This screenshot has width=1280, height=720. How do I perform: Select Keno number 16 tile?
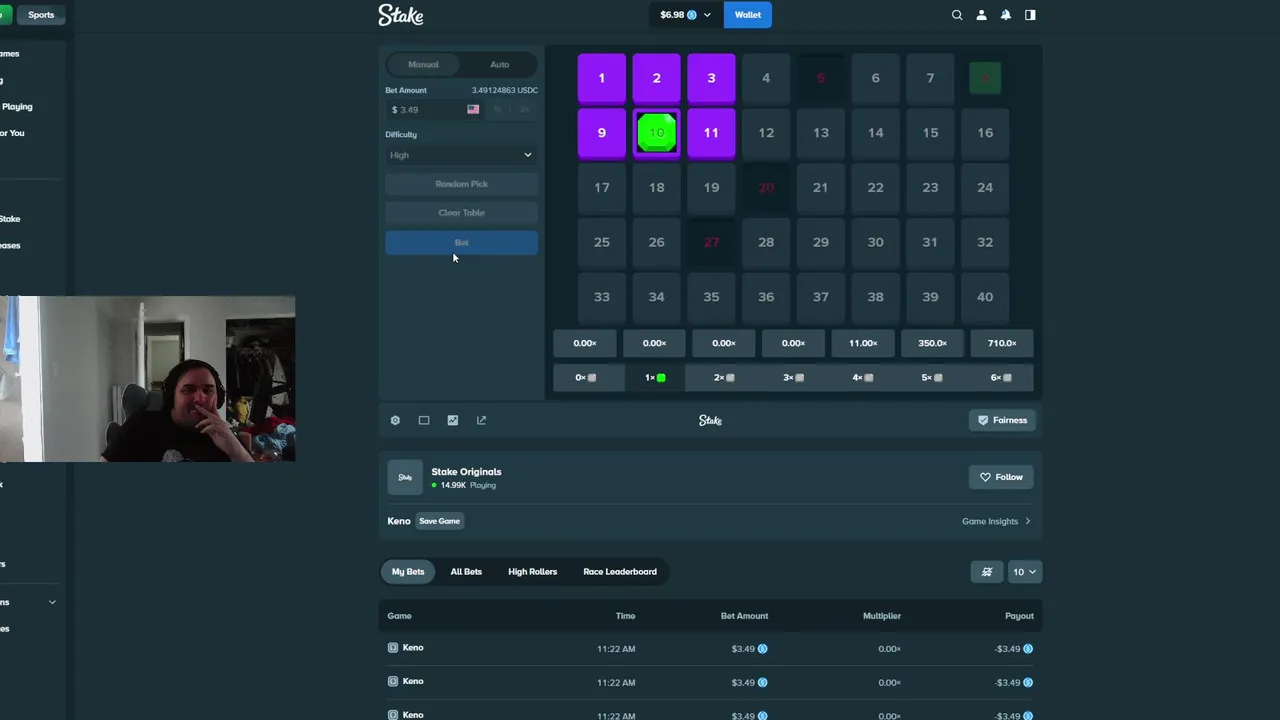tap(985, 133)
